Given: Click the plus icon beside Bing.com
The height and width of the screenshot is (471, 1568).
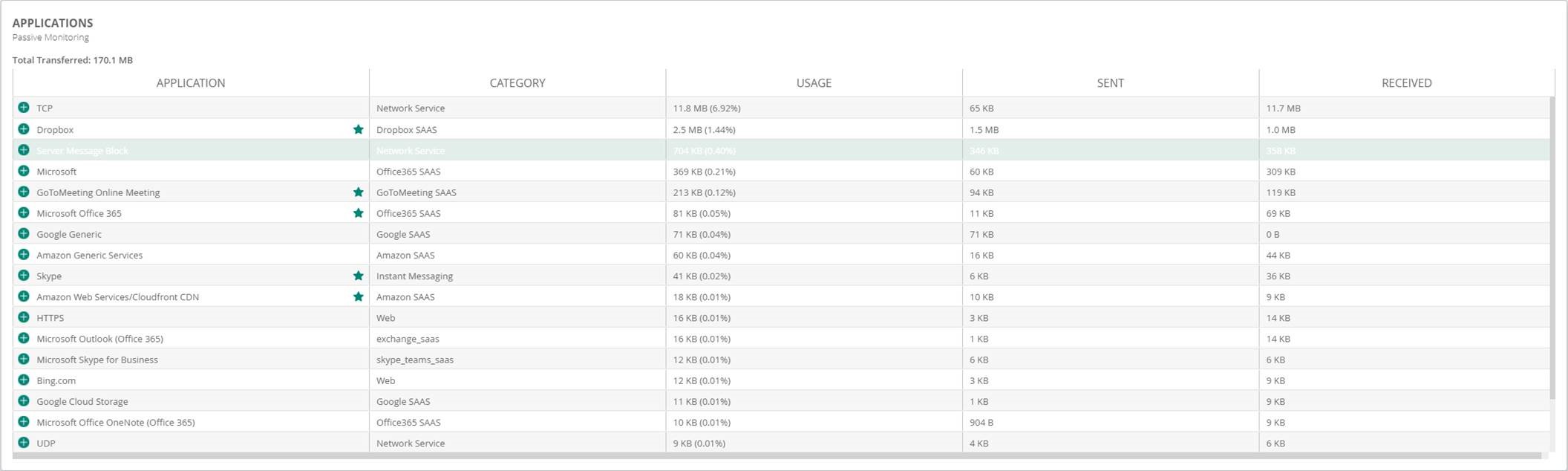Looking at the screenshot, I should 24,380.
